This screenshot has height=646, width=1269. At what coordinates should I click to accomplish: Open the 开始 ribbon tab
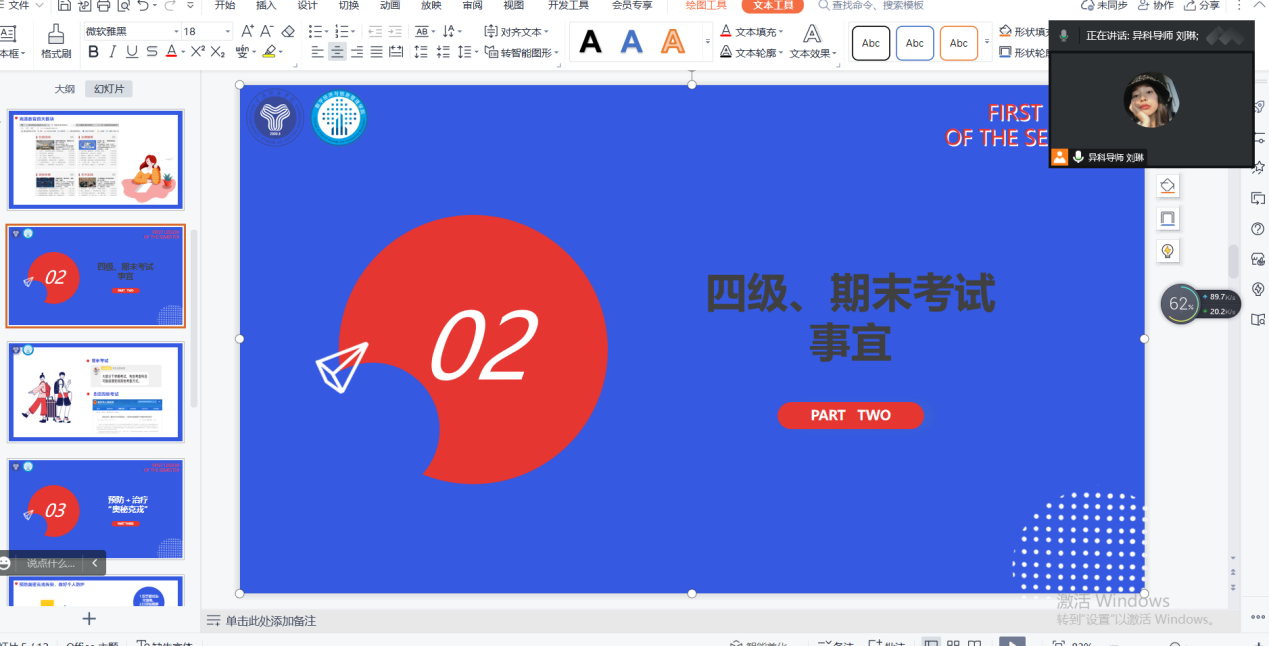tap(225, 5)
